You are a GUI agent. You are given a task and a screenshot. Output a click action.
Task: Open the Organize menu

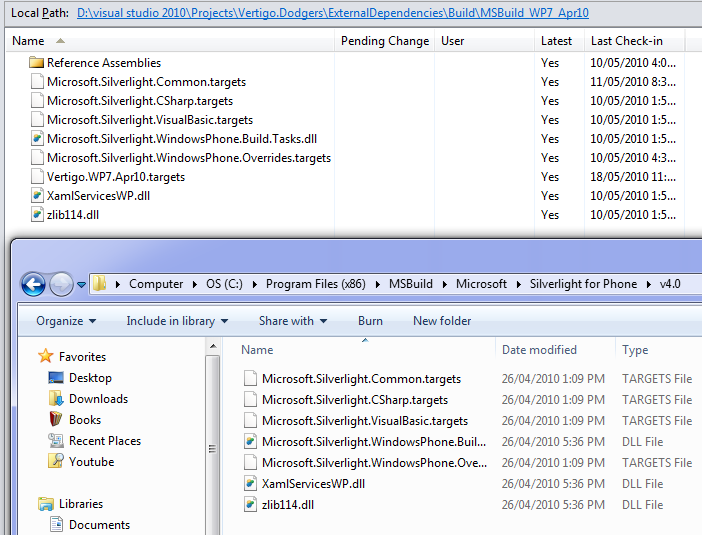[x=66, y=321]
